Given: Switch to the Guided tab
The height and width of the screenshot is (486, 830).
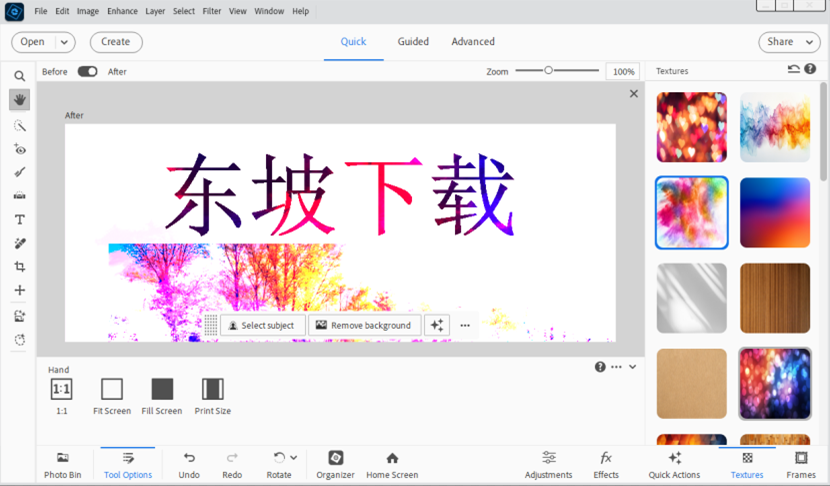Looking at the screenshot, I should point(413,42).
